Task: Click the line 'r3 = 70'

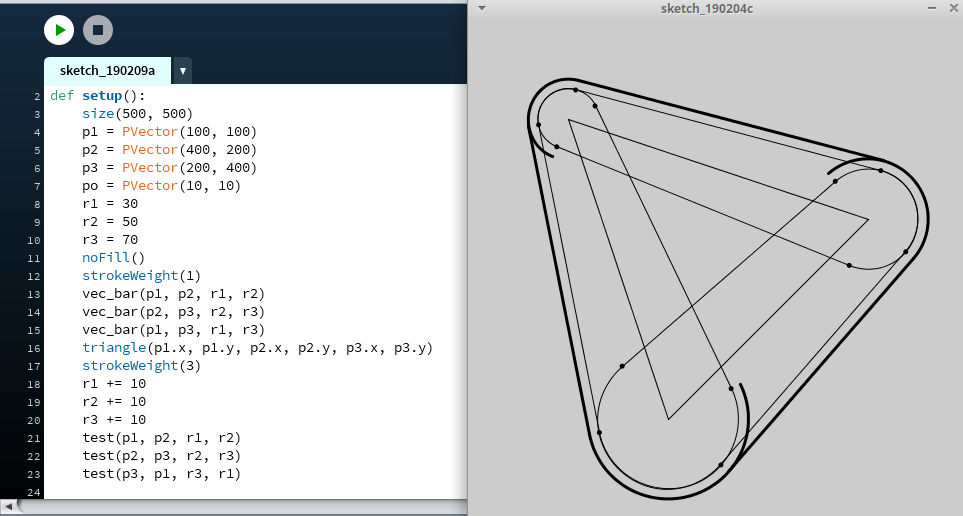Action: (x=110, y=240)
